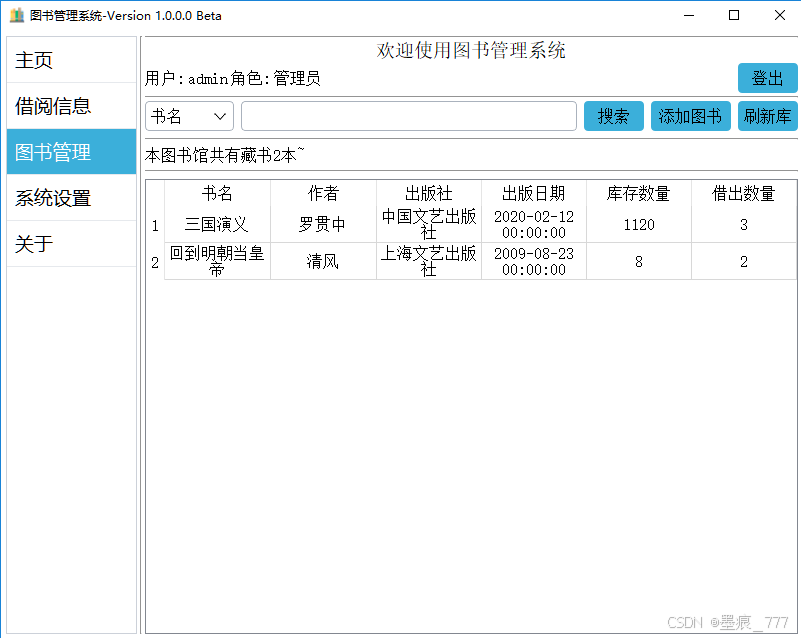Screen dimensions: 801x638
Task: Select the 三国演义 book title cell
Action: point(217,224)
